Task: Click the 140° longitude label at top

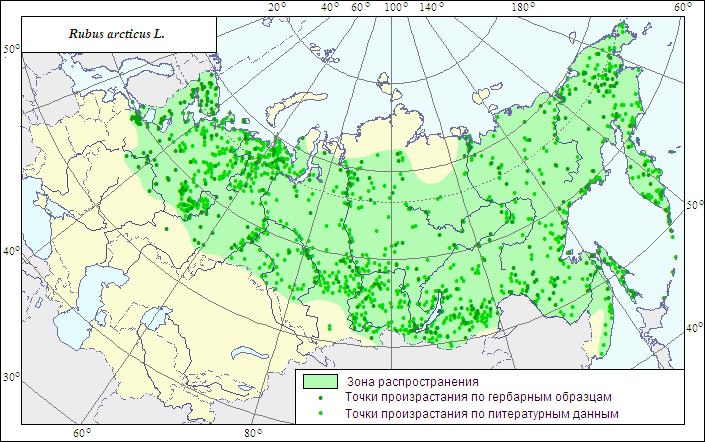Action: pos(432,7)
